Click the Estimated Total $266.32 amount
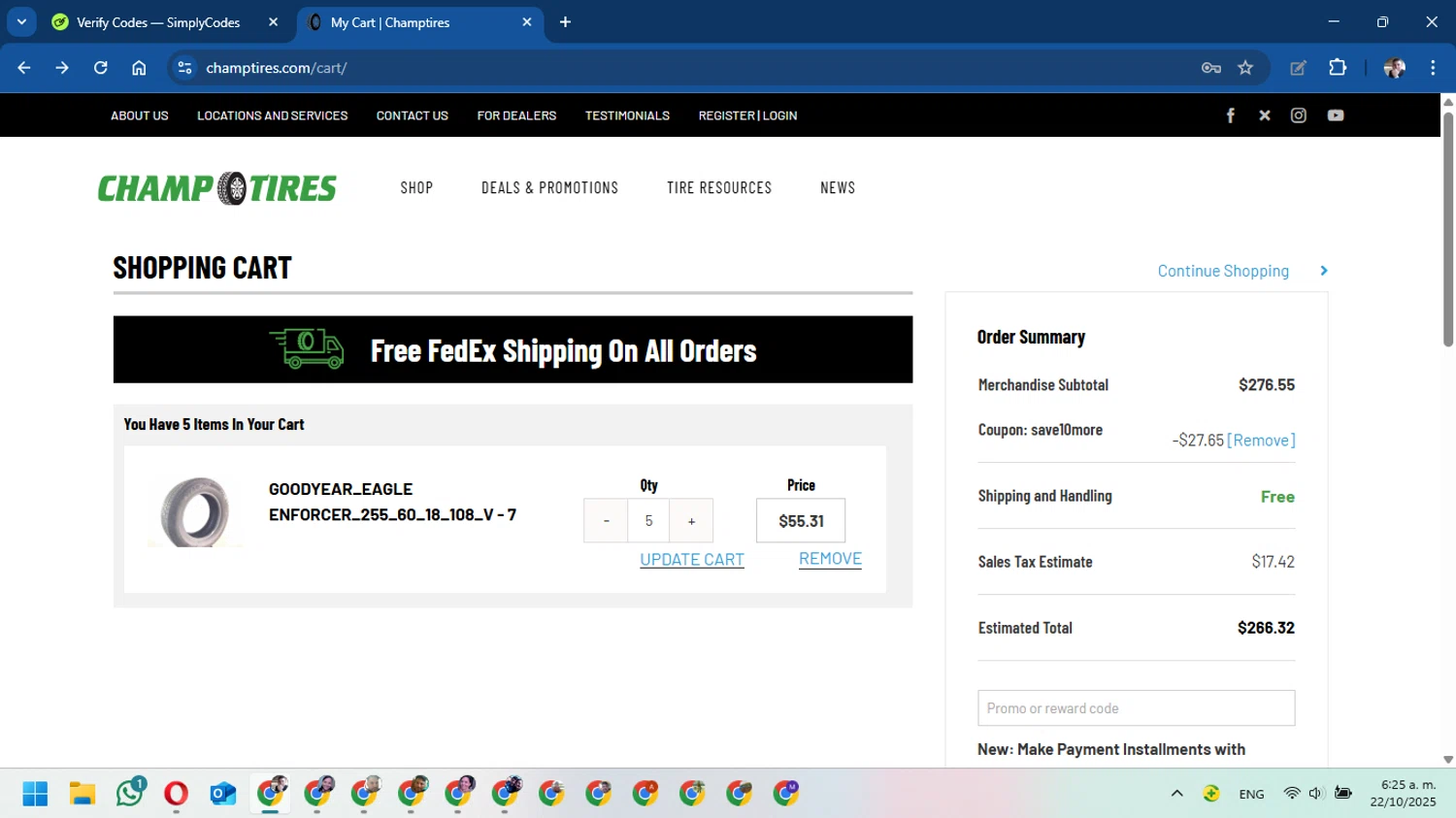This screenshot has height=818, width=1456. click(1266, 628)
